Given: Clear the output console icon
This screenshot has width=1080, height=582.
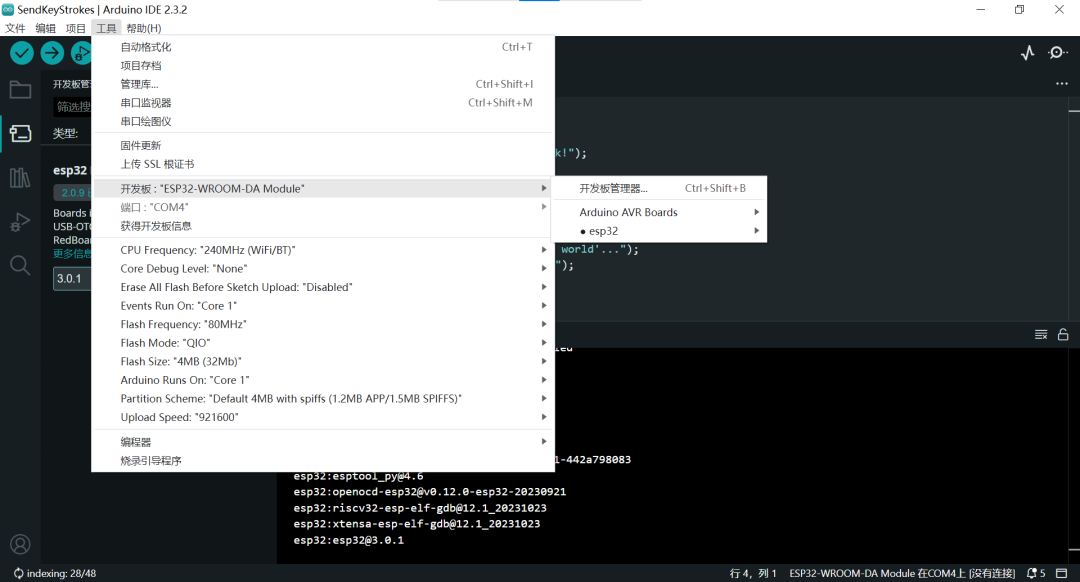Looking at the screenshot, I should click(x=1041, y=334).
